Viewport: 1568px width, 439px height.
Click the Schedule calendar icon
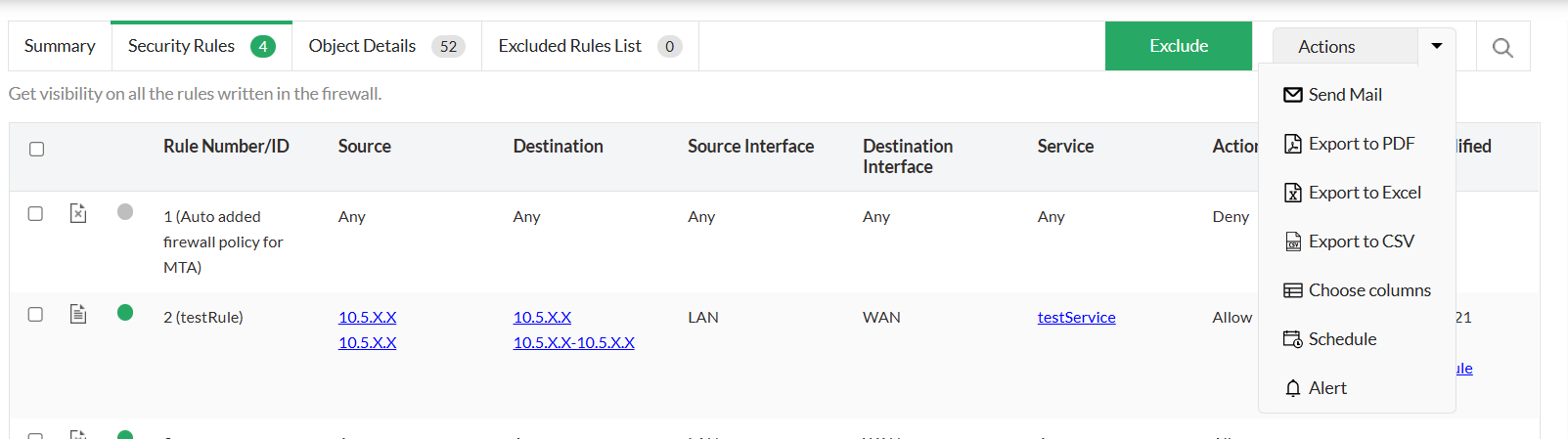pos(1293,339)
